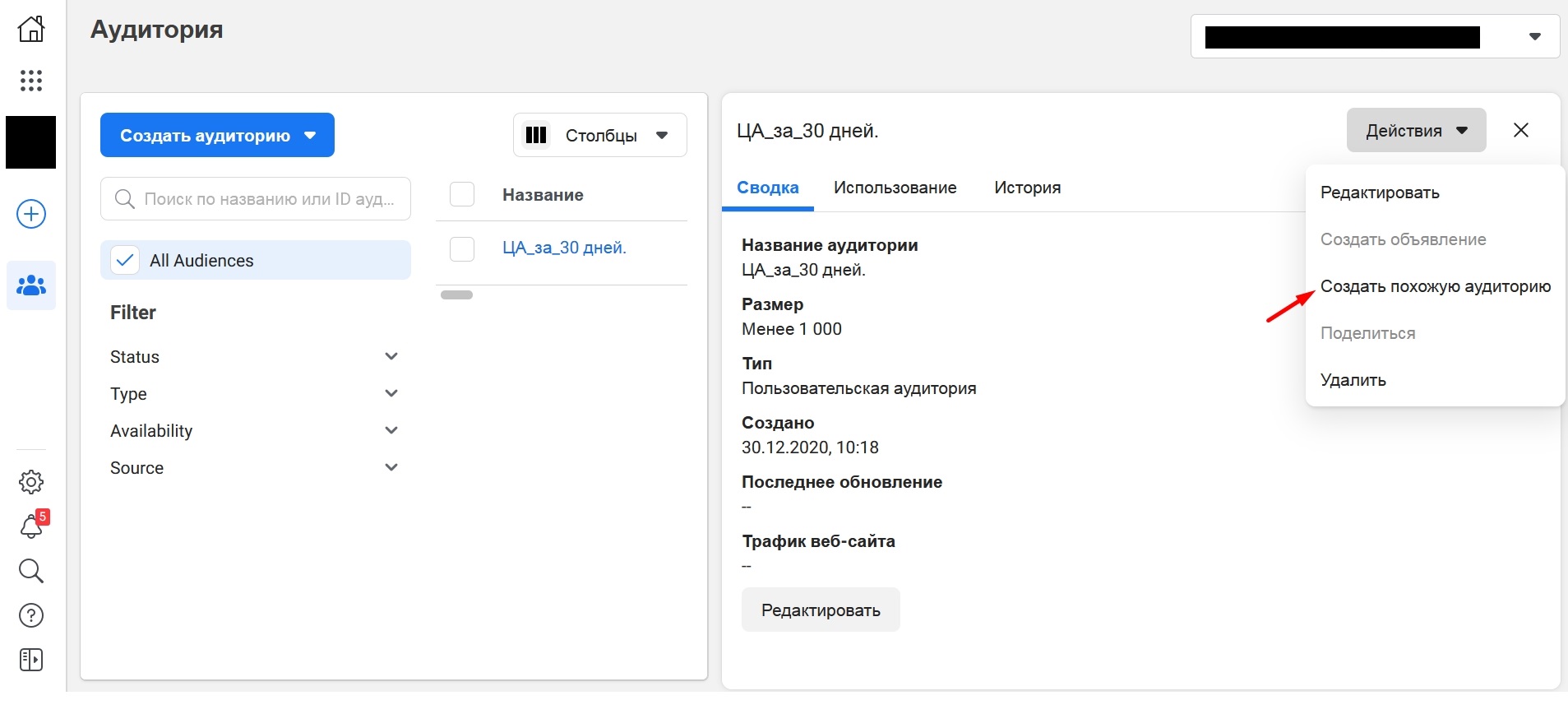The image size is (1568, 728).
Task: Open the Home icon in sidebar
Action: pyautogui.click(x=31, y=29)
